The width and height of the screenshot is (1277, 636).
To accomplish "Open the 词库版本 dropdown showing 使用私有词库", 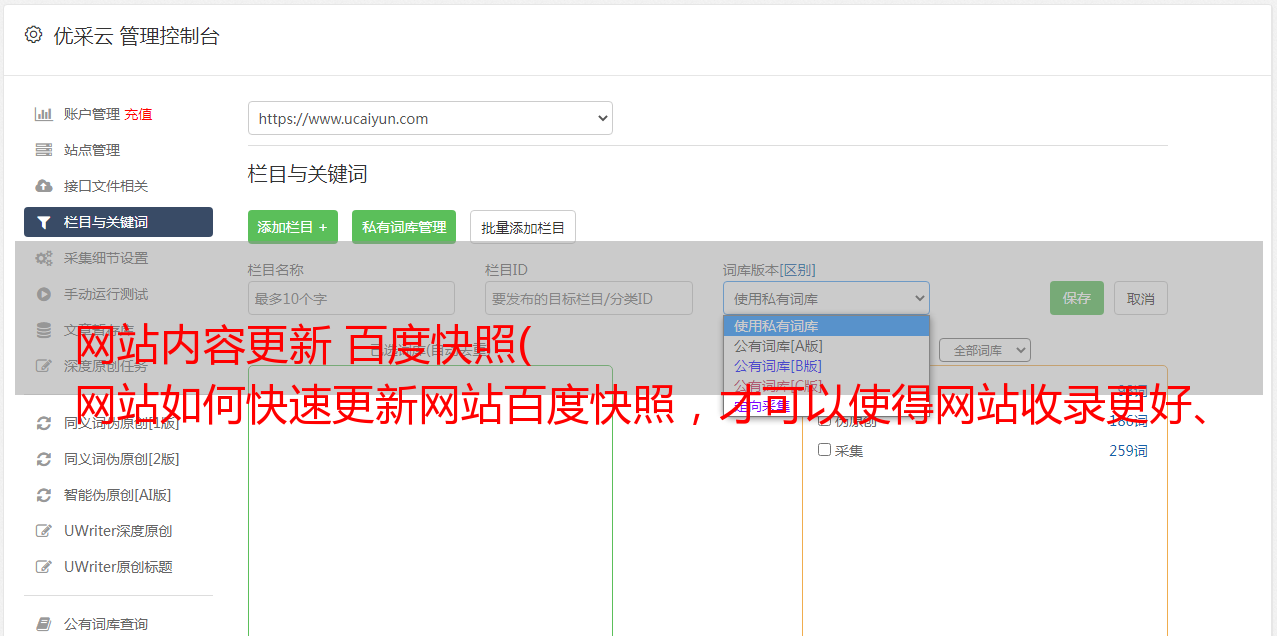I will (826, 298).
